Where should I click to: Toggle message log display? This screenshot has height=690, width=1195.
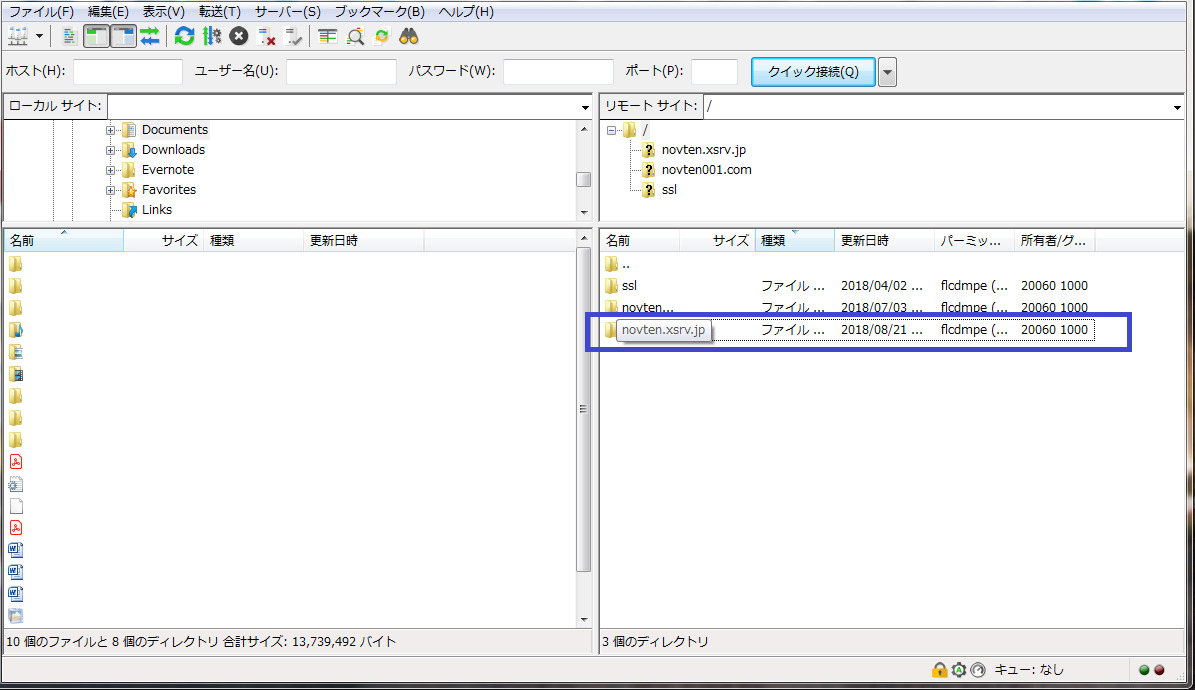click(69, 36)
